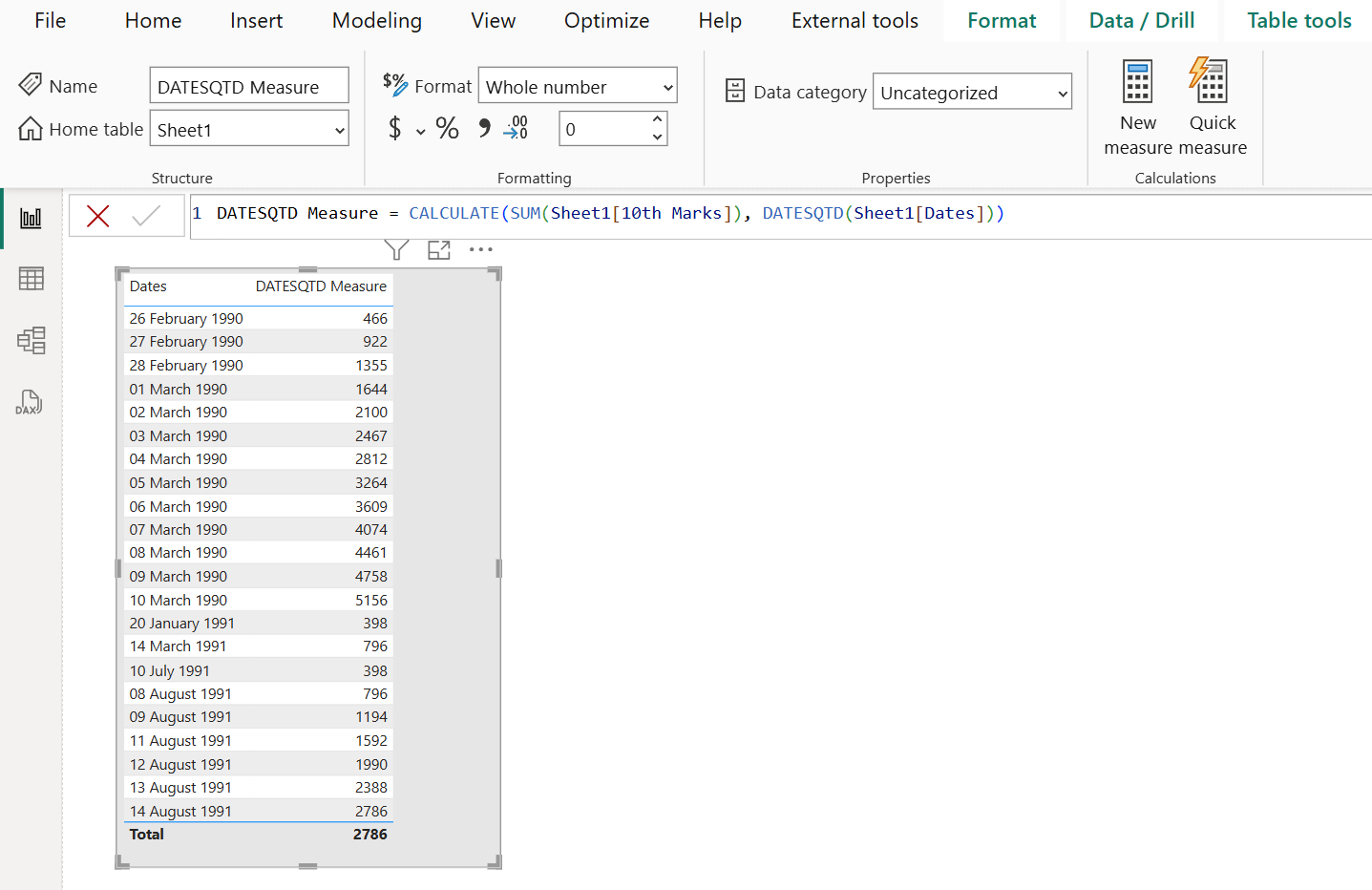Open more options on the table visual
Screen dimensions: 1372x890
[x=480, y=248]
